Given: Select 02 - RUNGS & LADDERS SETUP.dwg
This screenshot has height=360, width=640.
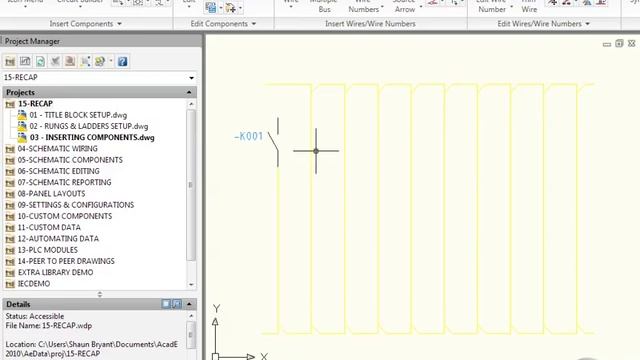Looking at the screenshot, I should coord(89,126).
